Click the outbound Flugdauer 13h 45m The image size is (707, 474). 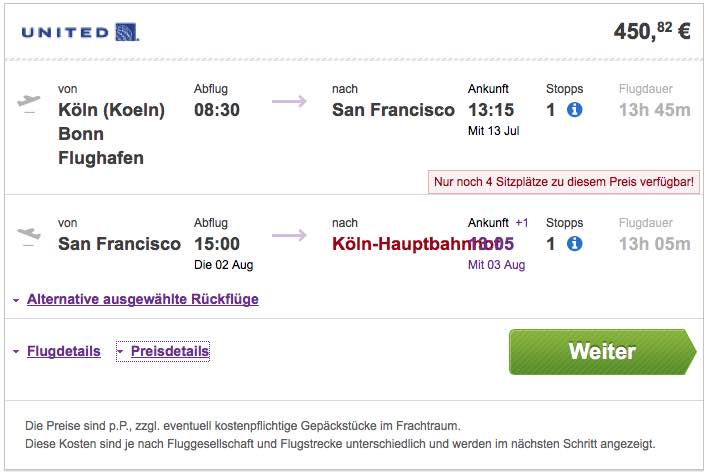point(654,110)
